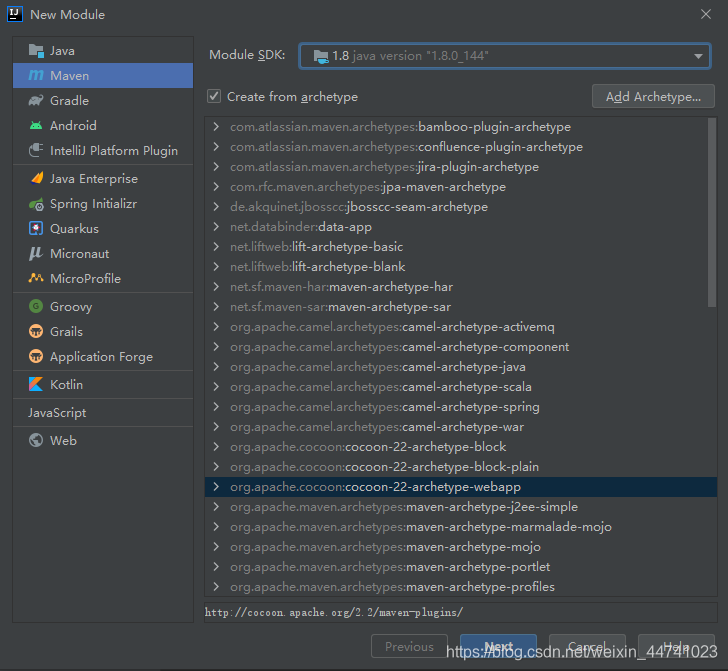This screenshot has width=728, height=671.
Task: Select Kotlin module type
Action: tap(103, 384)
